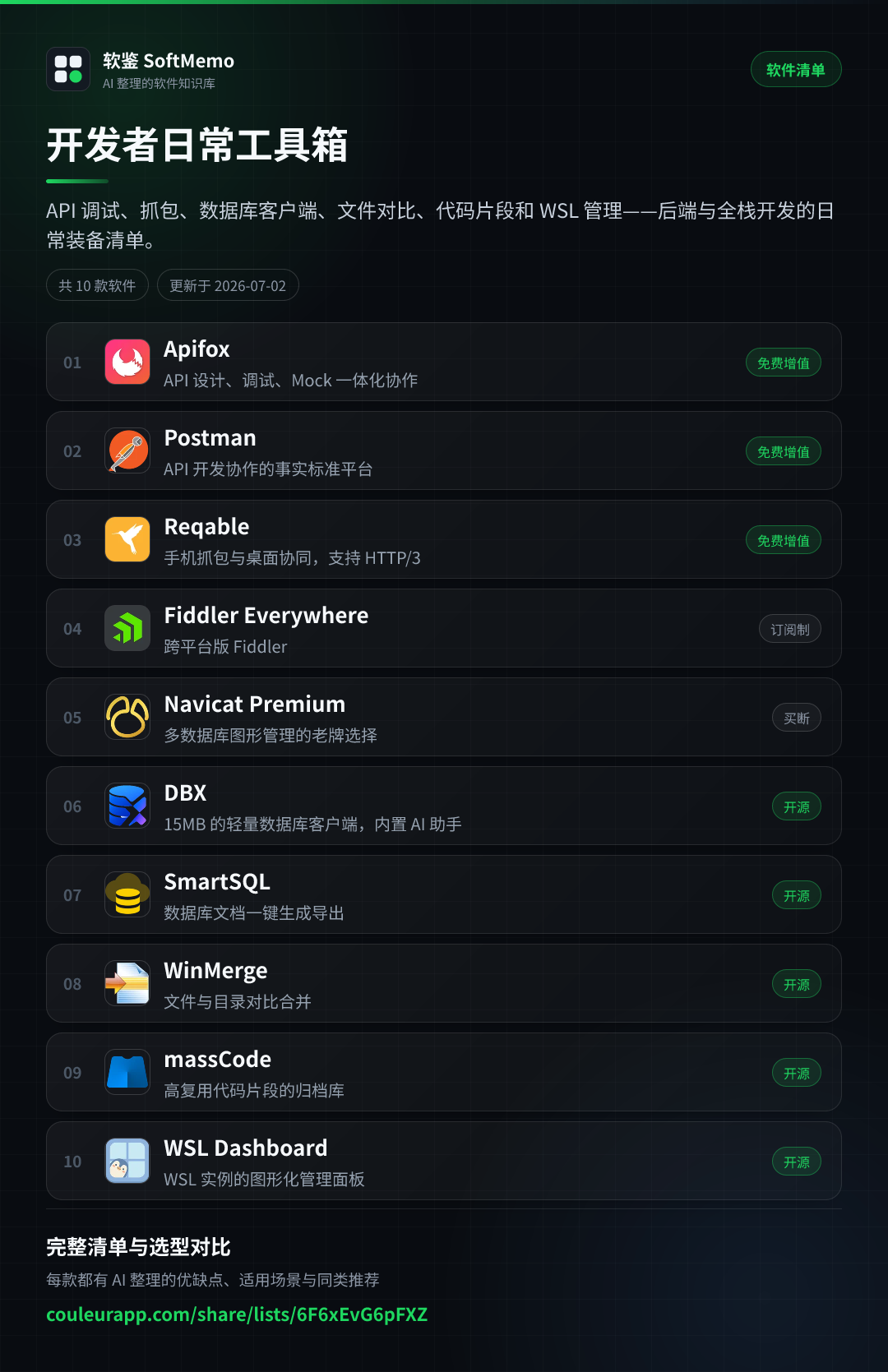Open the Apifox app icon
This screenshot has width=888, height=1372.
[x=127, y=362]
